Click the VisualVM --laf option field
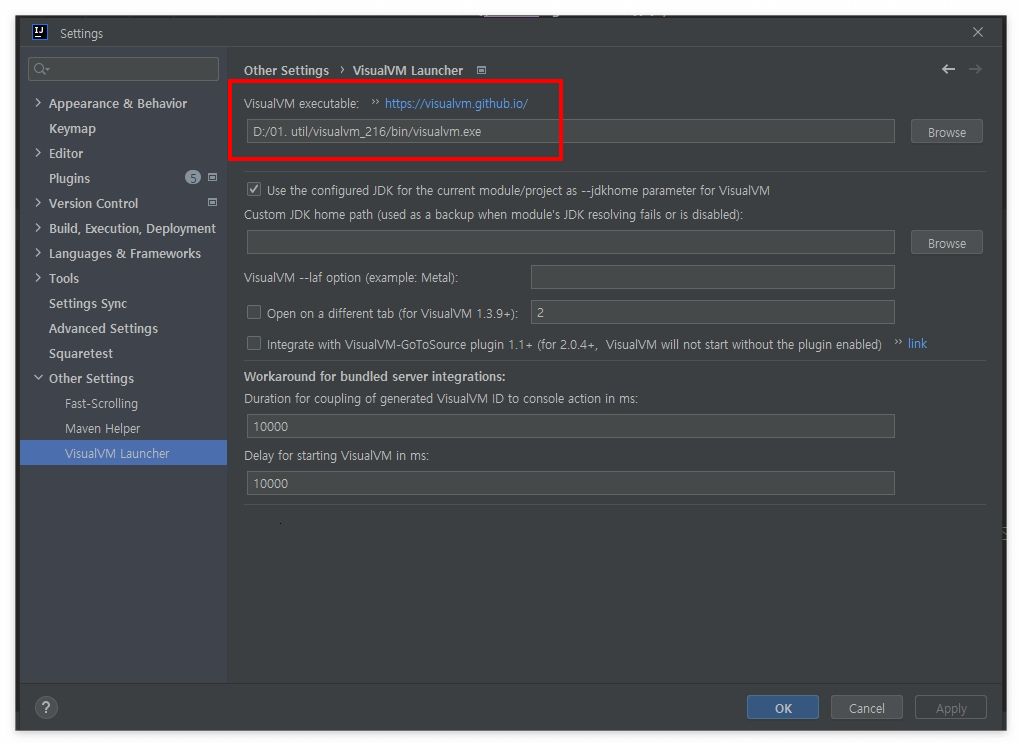 [712, 278]
